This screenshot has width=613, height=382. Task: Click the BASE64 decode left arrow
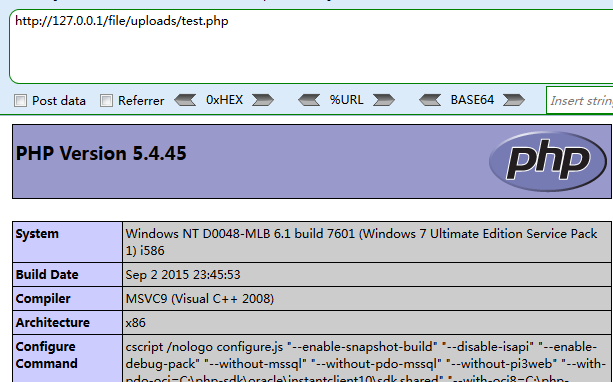click(430, 100)
